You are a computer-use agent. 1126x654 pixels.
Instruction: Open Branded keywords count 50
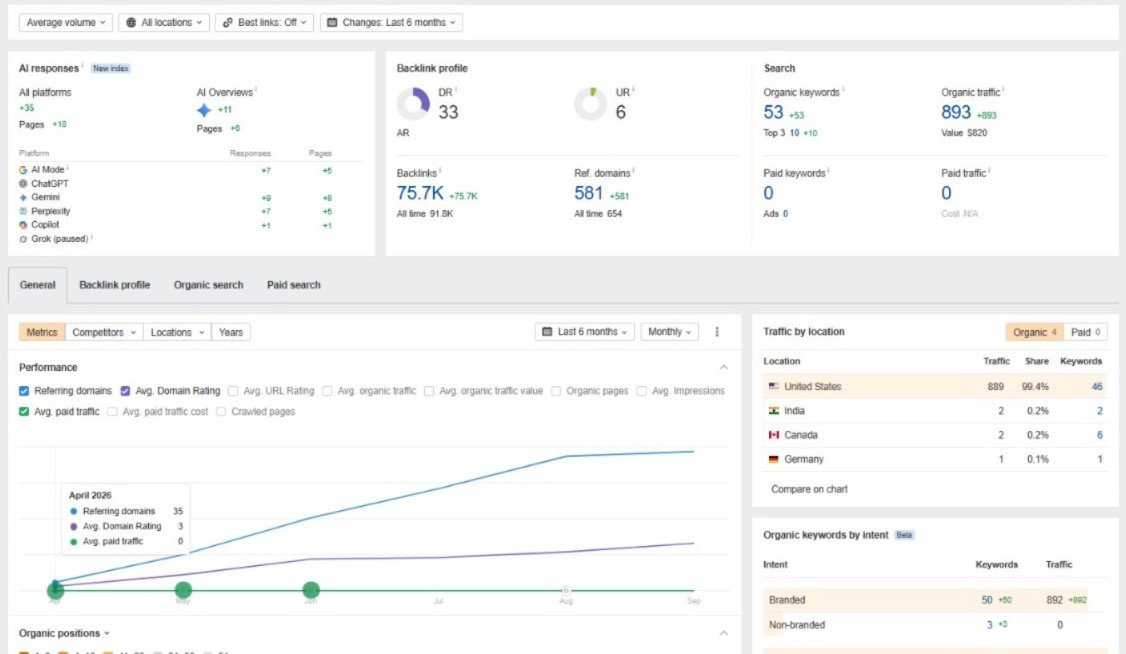click(x=987, y=600)
